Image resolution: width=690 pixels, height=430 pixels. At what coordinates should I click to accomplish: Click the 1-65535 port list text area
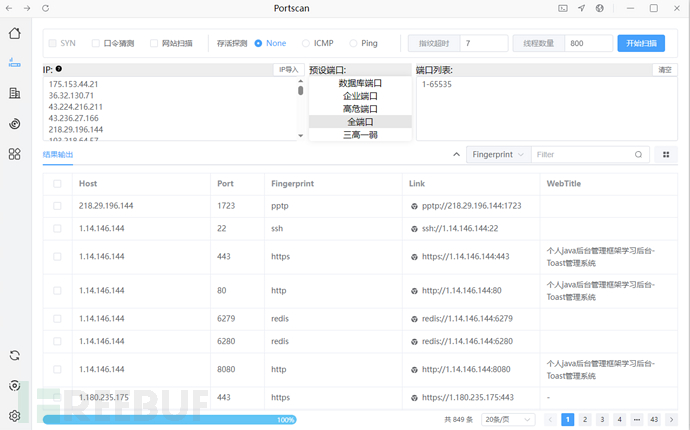[547, 109]
